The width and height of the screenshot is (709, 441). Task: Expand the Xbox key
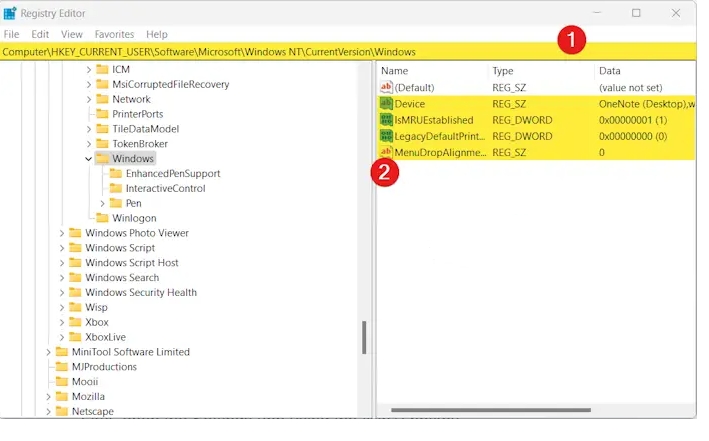click(61, 322)
